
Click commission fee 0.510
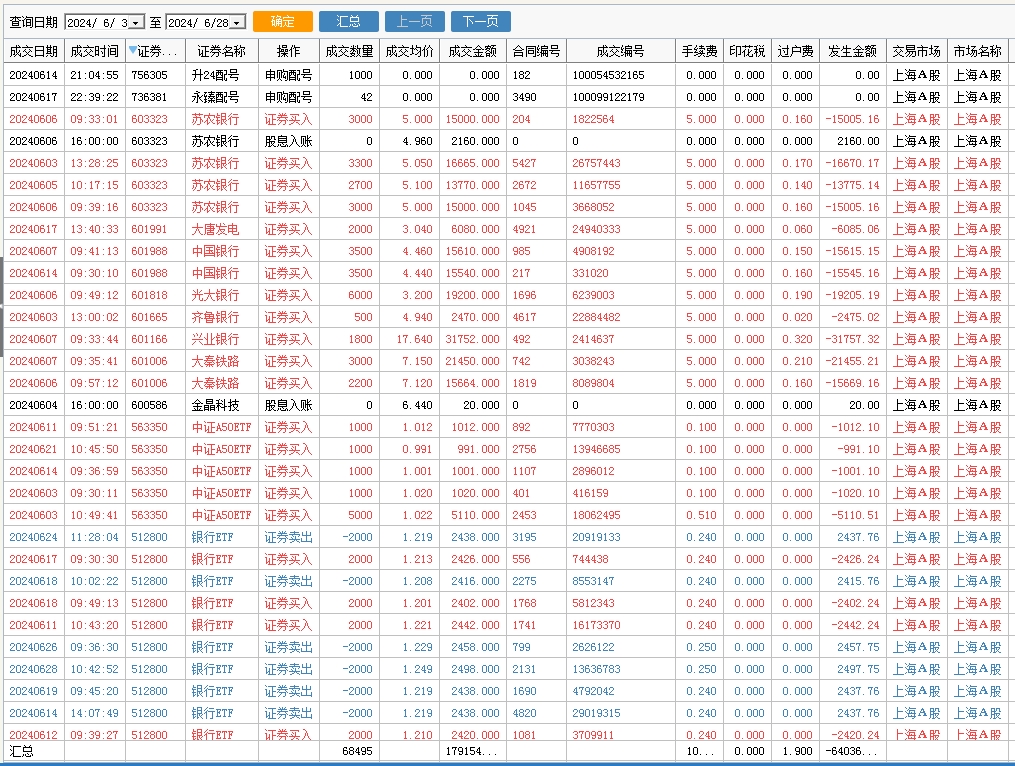coord(701,515)
